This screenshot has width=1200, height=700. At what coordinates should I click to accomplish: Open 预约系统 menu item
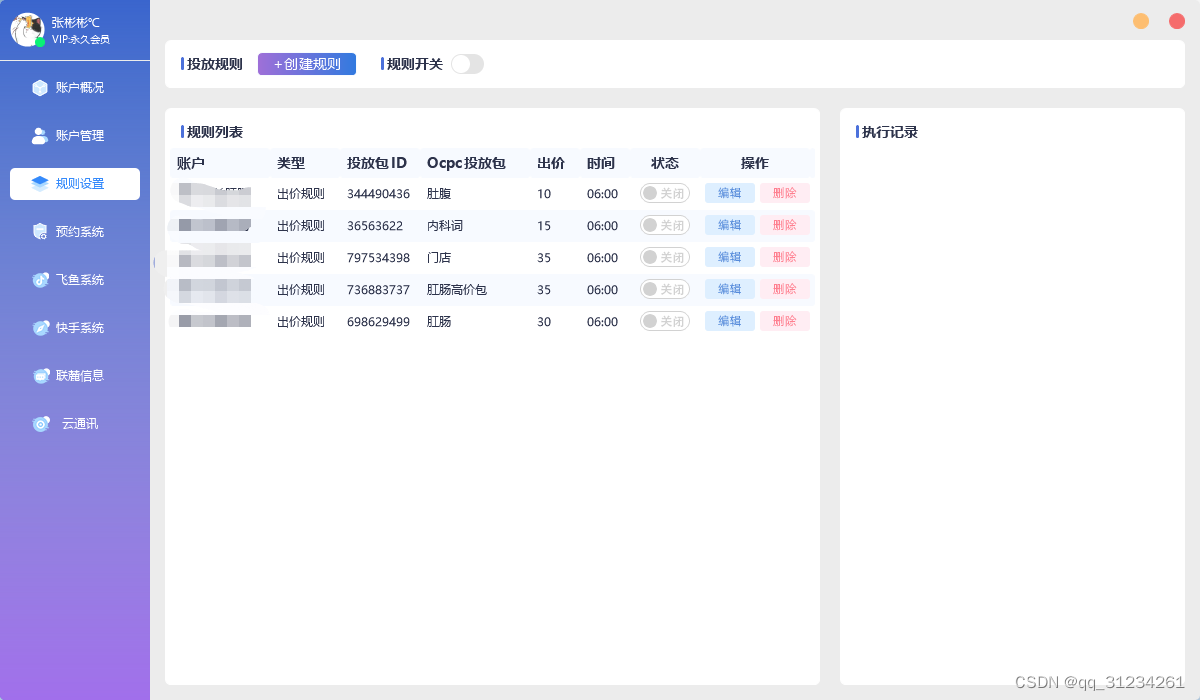click(x=75, y=232)
